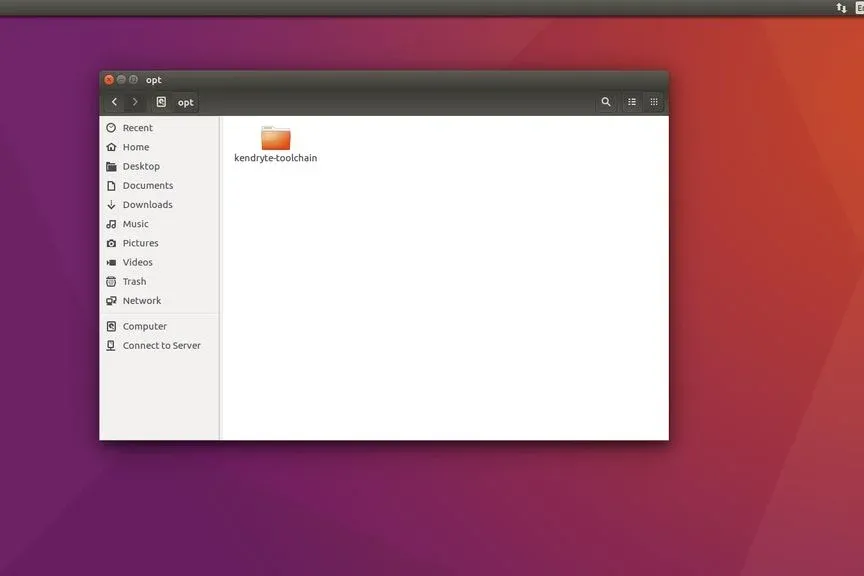Open Music from the sidebar
Viewport: 864px width, 576px height.
(159, 224)
